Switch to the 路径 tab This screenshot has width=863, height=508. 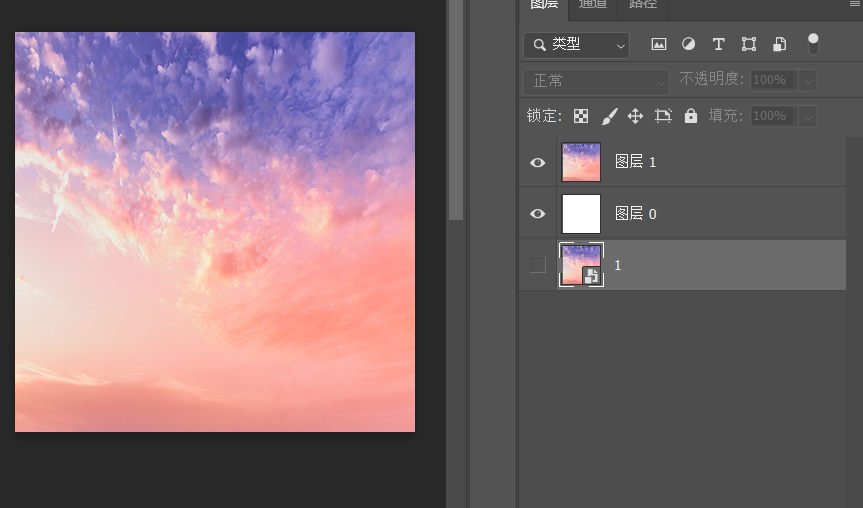643,5
